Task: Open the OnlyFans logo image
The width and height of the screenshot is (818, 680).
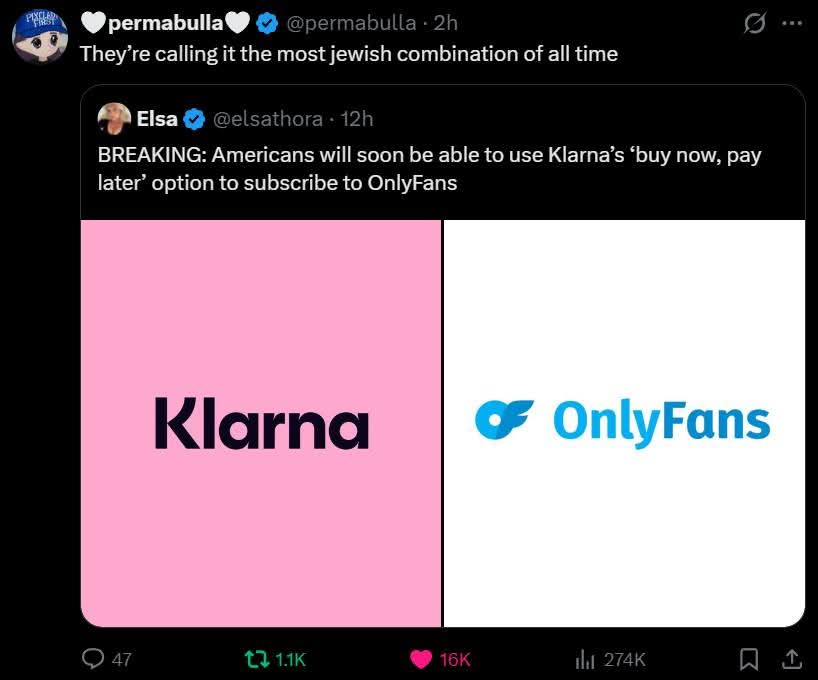Action: click(x=624, y=423)
